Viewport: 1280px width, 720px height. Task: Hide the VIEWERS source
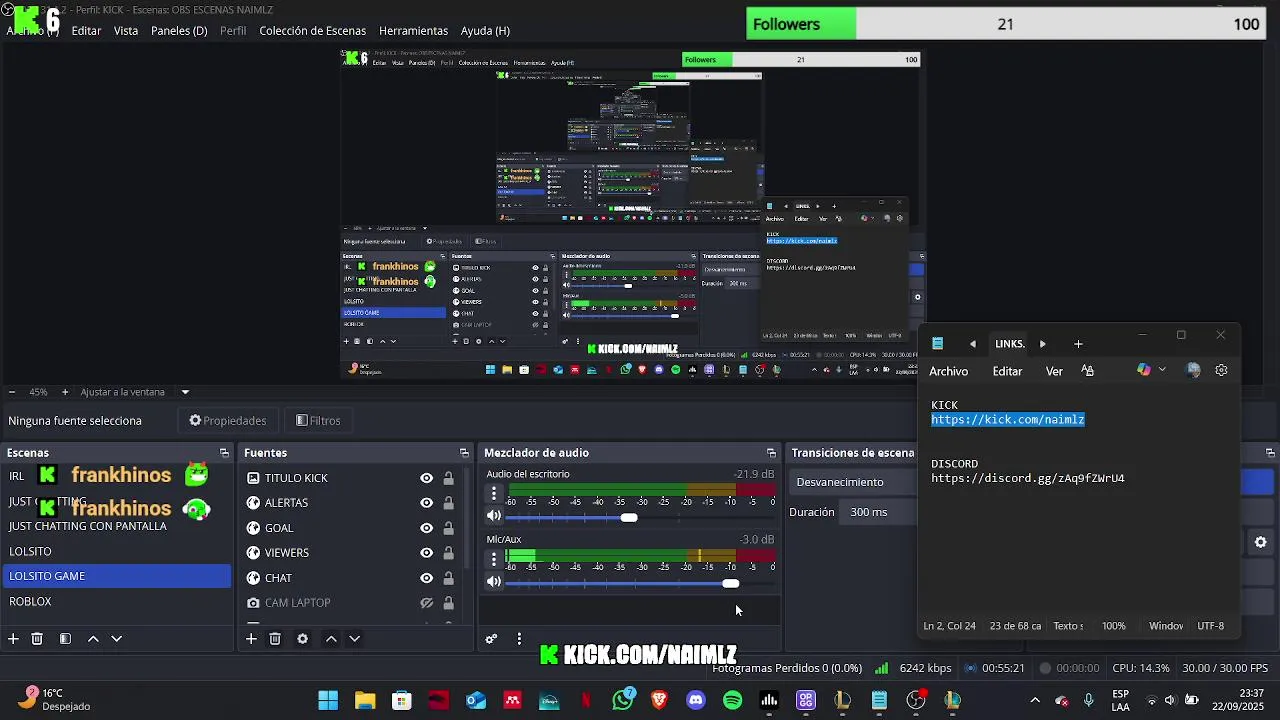[x=426, y=553]
